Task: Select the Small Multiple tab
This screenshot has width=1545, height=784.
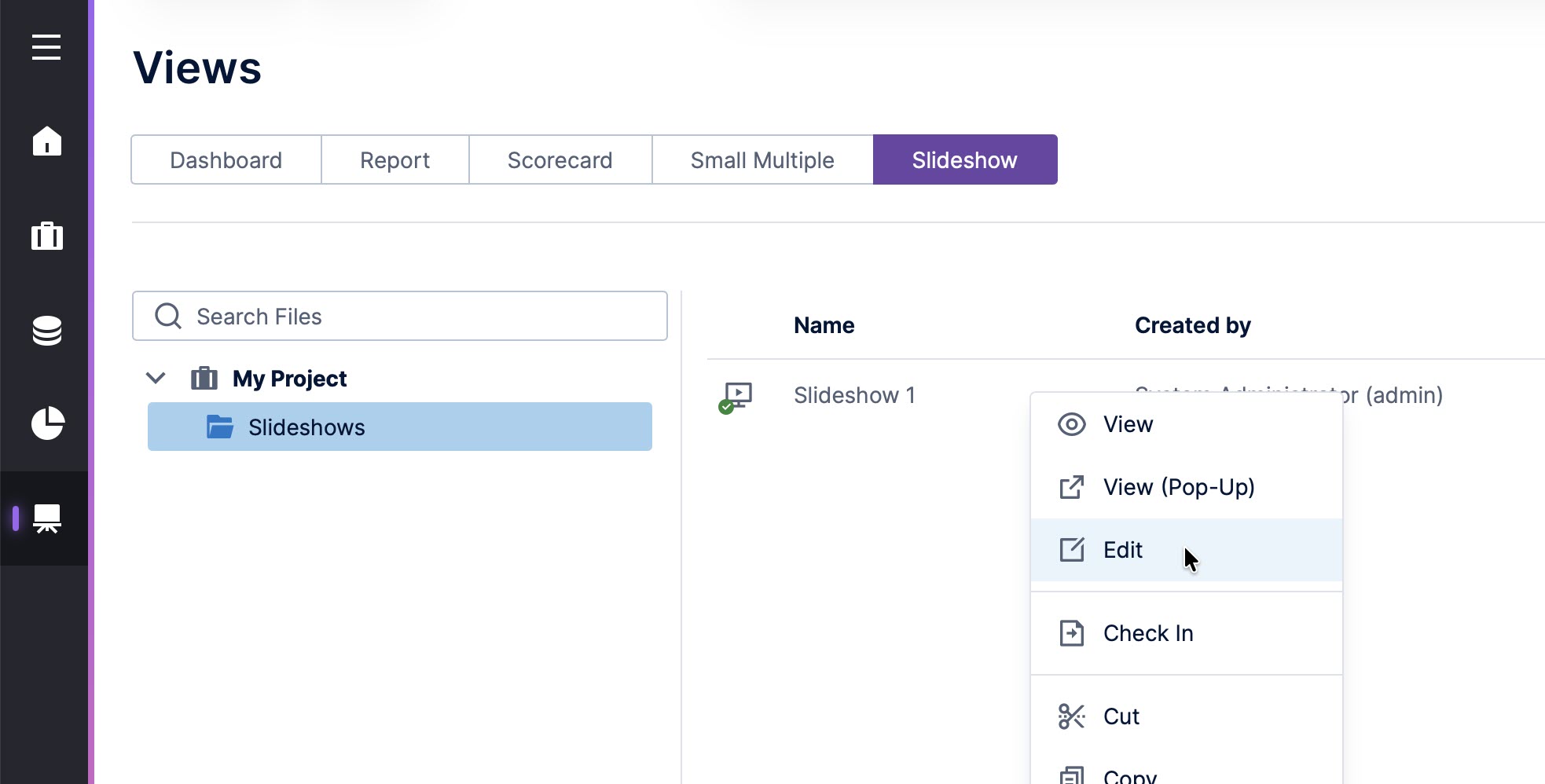Action: click(761, 160)
